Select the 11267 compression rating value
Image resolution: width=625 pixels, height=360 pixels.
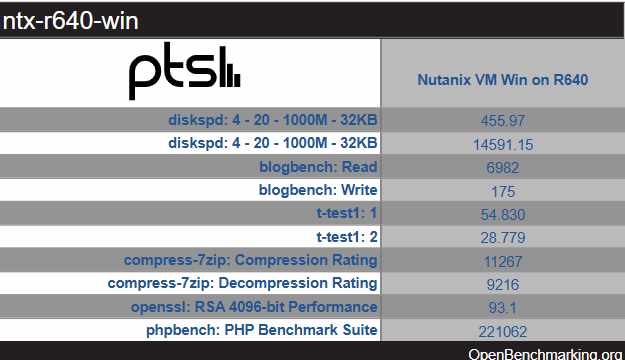[503, 262]
